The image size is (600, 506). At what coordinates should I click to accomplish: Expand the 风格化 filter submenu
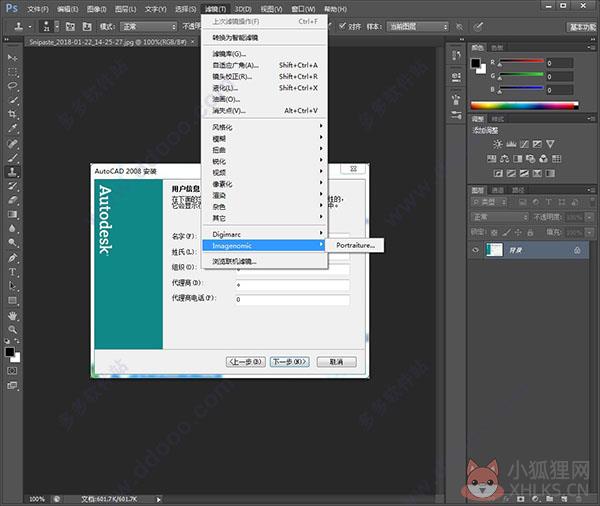coord(265,127)
